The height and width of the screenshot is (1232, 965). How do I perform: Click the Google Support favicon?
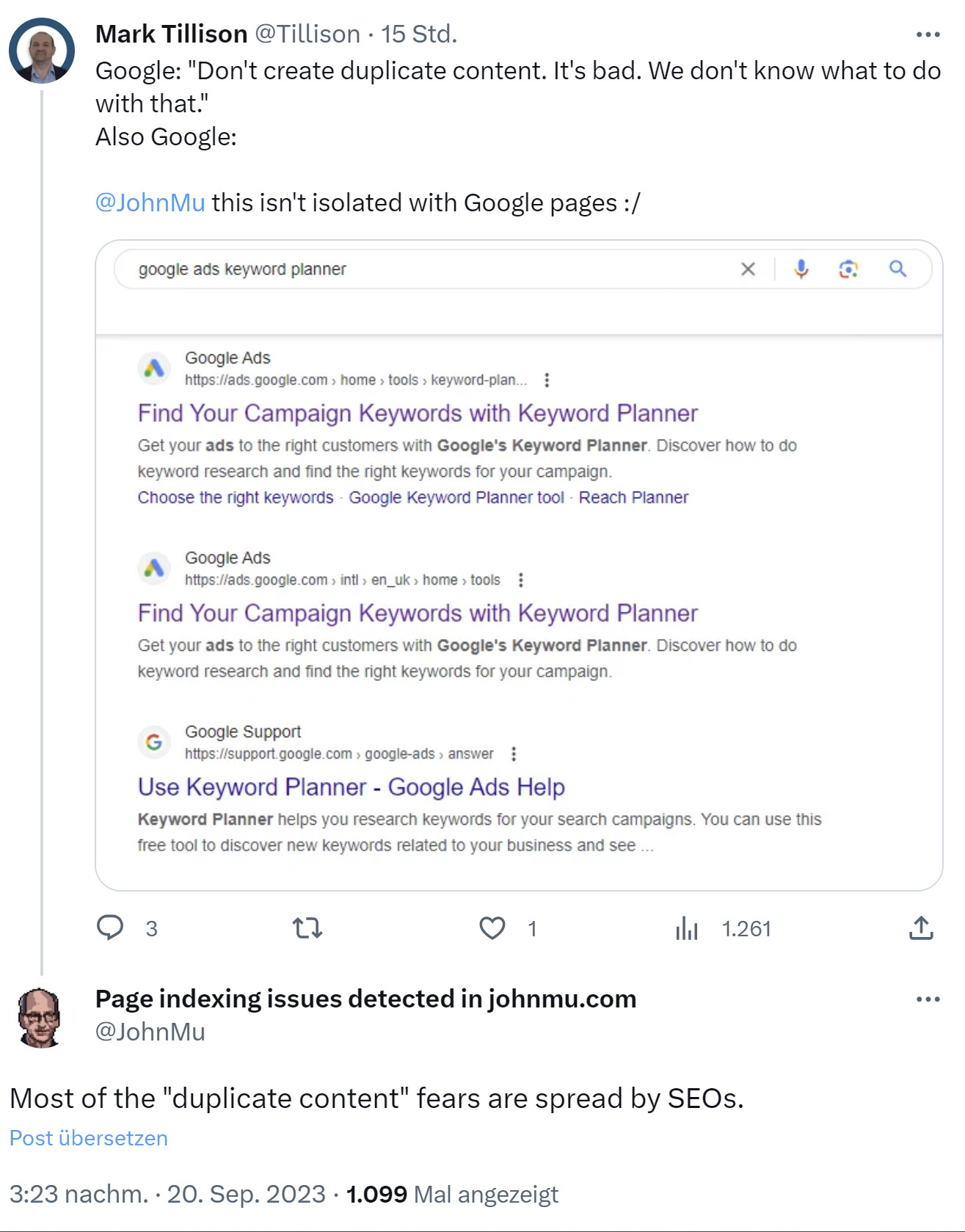(x=155, y=742)
